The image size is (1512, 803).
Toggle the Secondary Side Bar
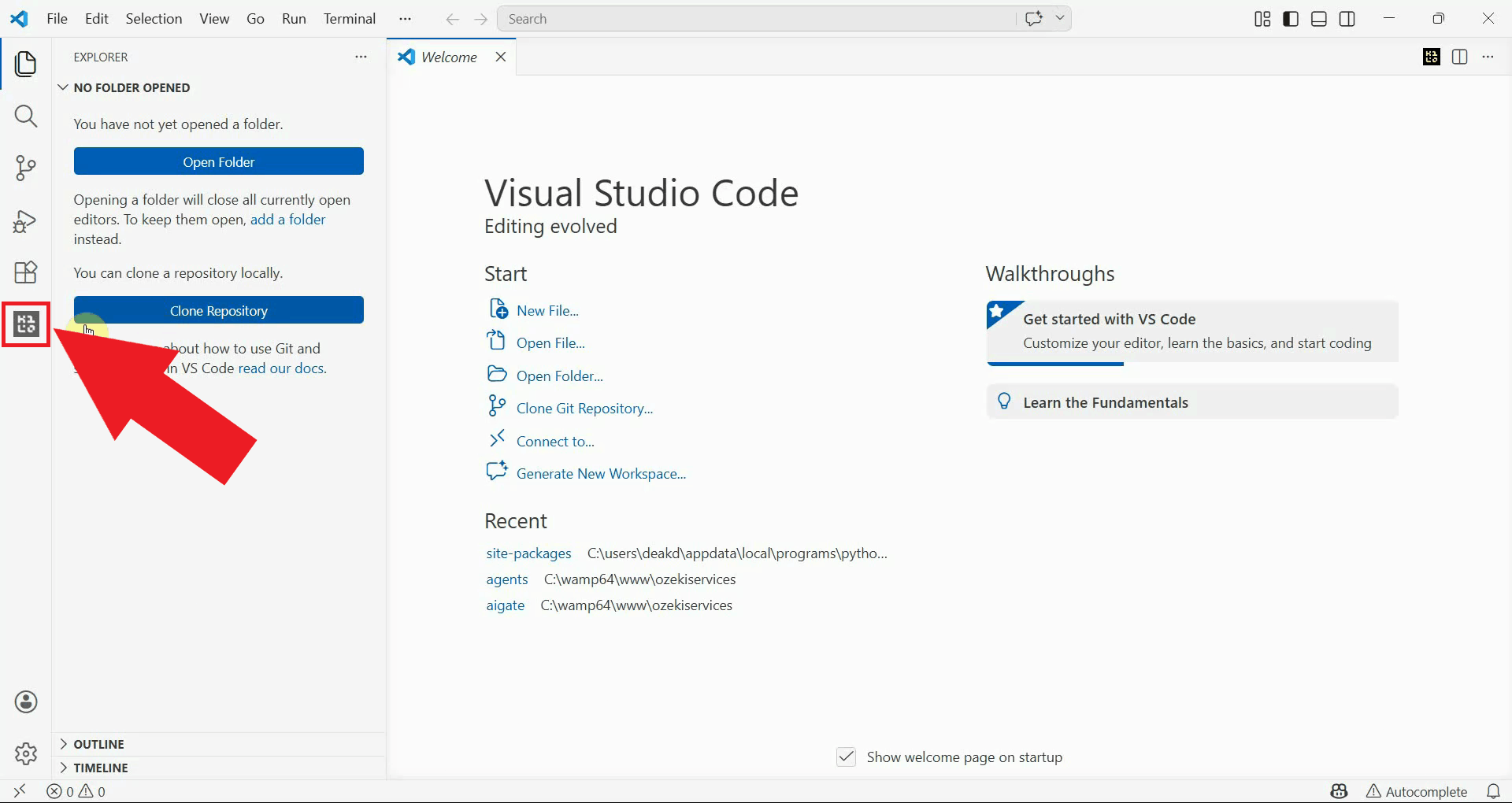[x=1347, y=19]
